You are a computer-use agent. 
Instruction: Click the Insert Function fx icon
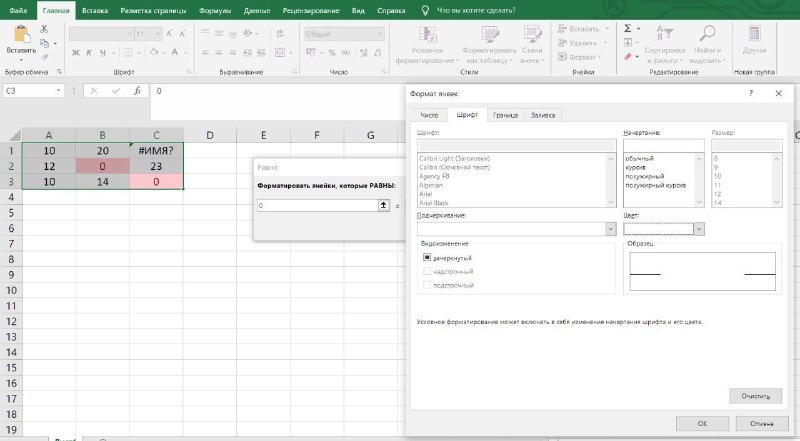137,91
